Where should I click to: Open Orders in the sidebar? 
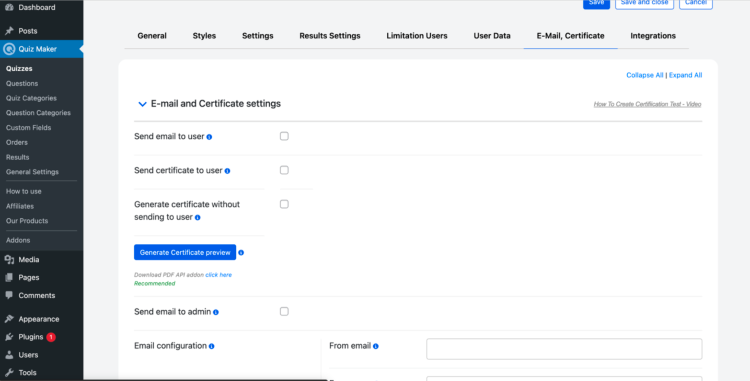tap(17, 142)
